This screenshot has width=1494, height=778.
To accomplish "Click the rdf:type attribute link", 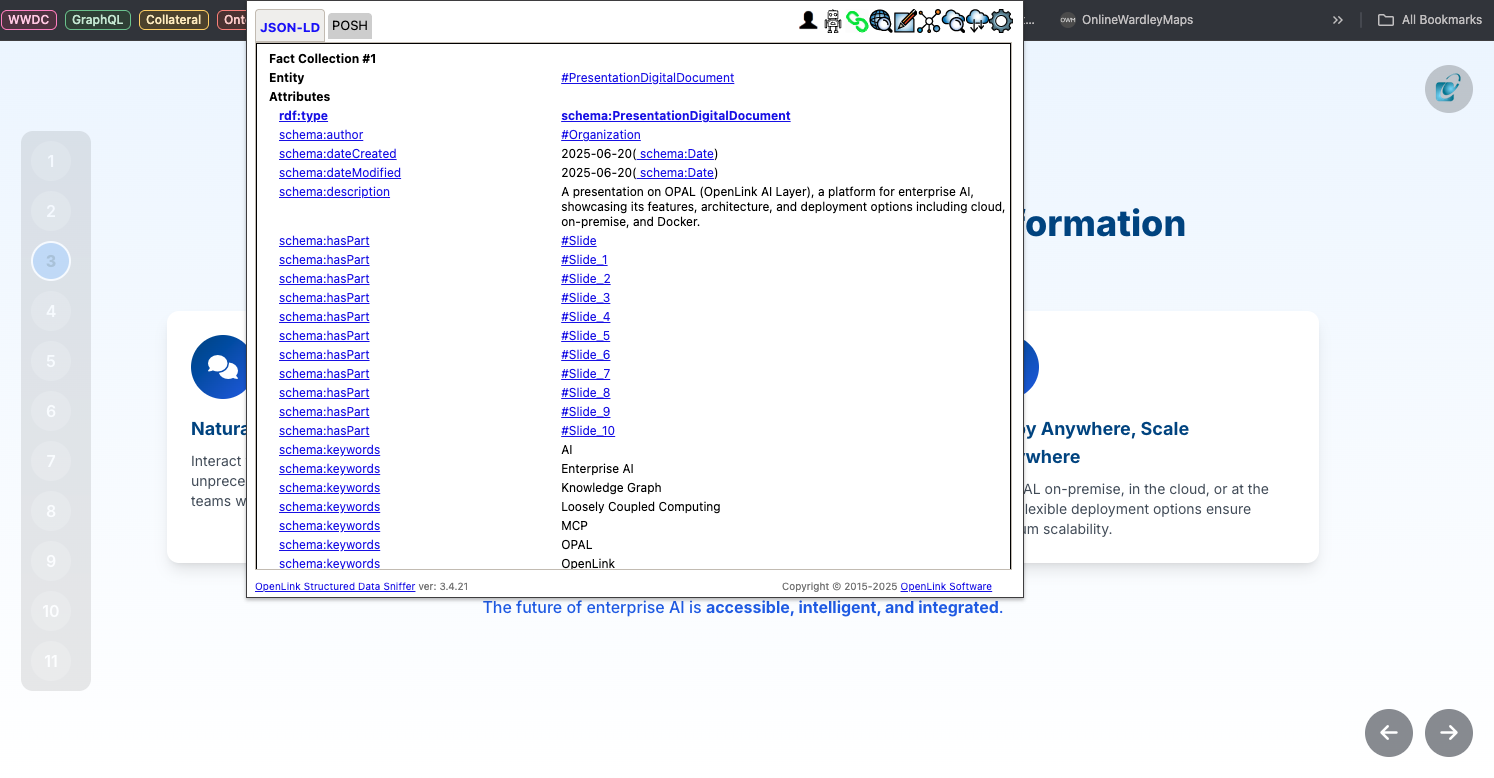I will tap(303, 116).
